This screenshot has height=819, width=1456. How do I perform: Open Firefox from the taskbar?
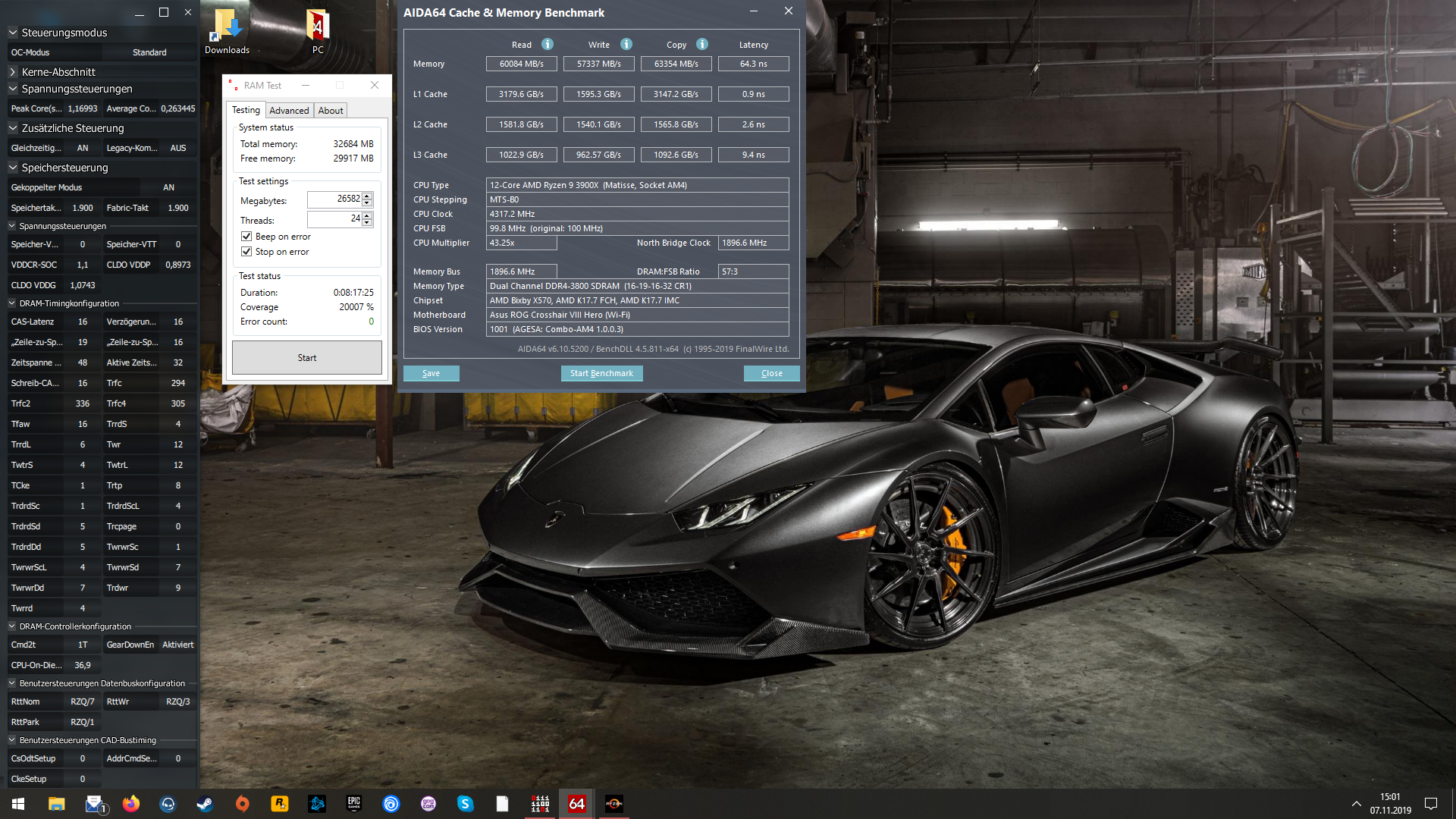click(130, 804)
